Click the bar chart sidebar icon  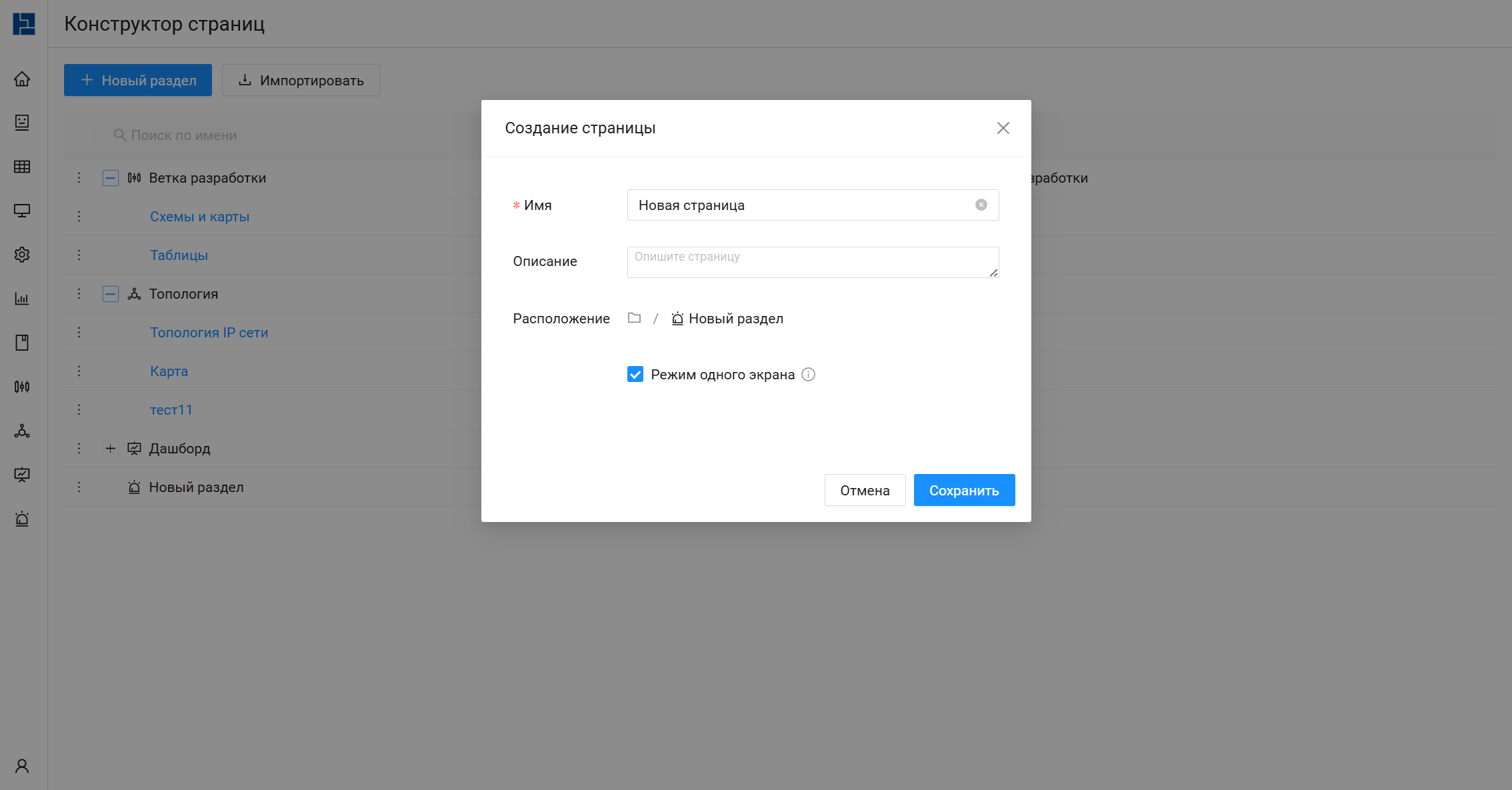(x=22, y=299)
